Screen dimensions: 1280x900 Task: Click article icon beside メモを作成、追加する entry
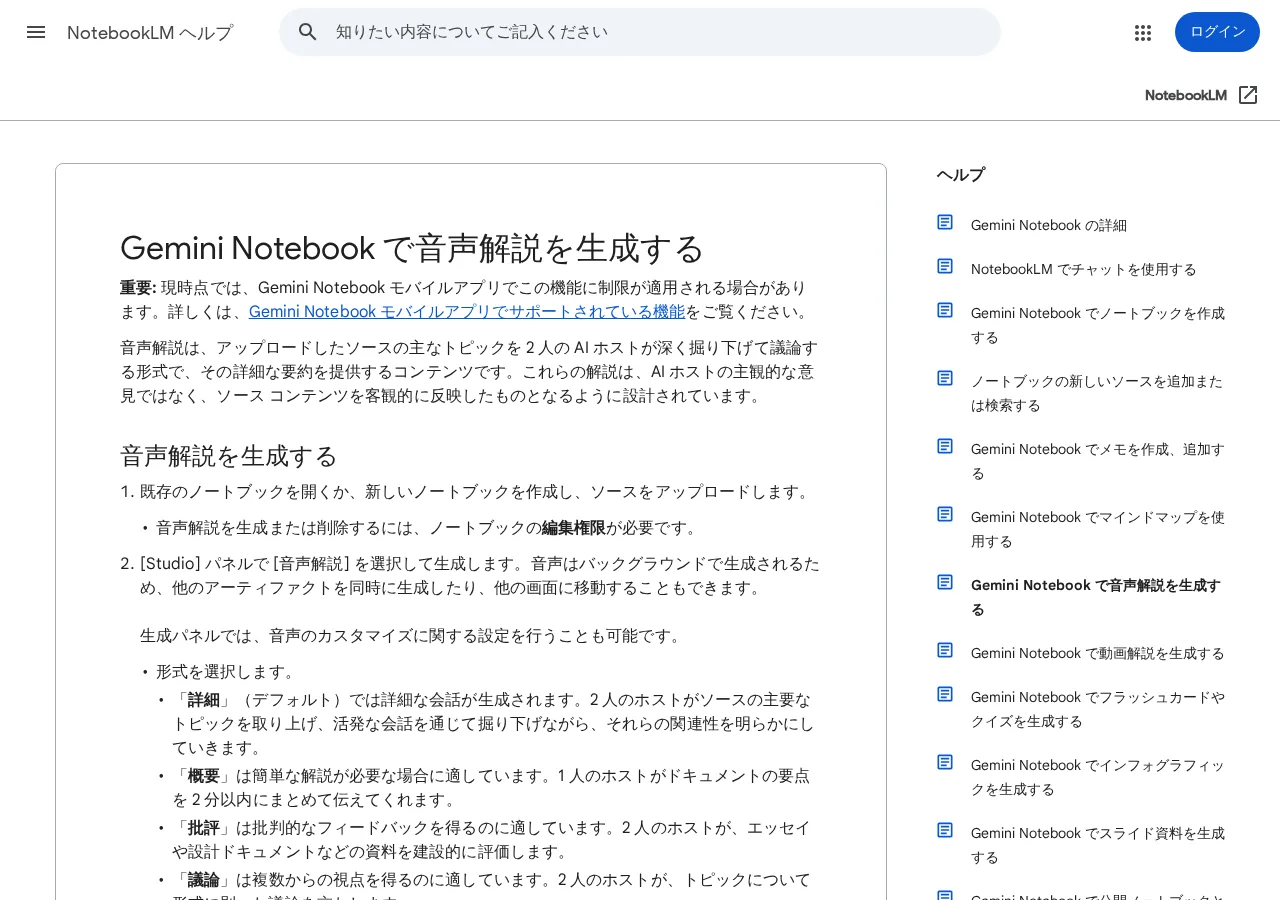coord(945,446)
